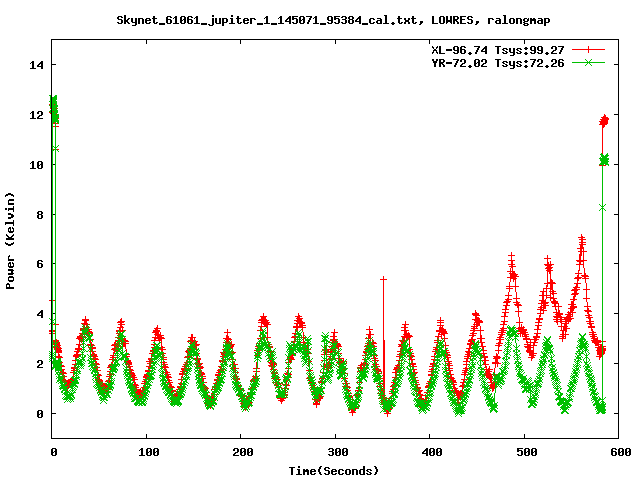Screen dimensions: 640x480
Task: Click the 600 tick label on x-axis
Action: pos(619,452)
